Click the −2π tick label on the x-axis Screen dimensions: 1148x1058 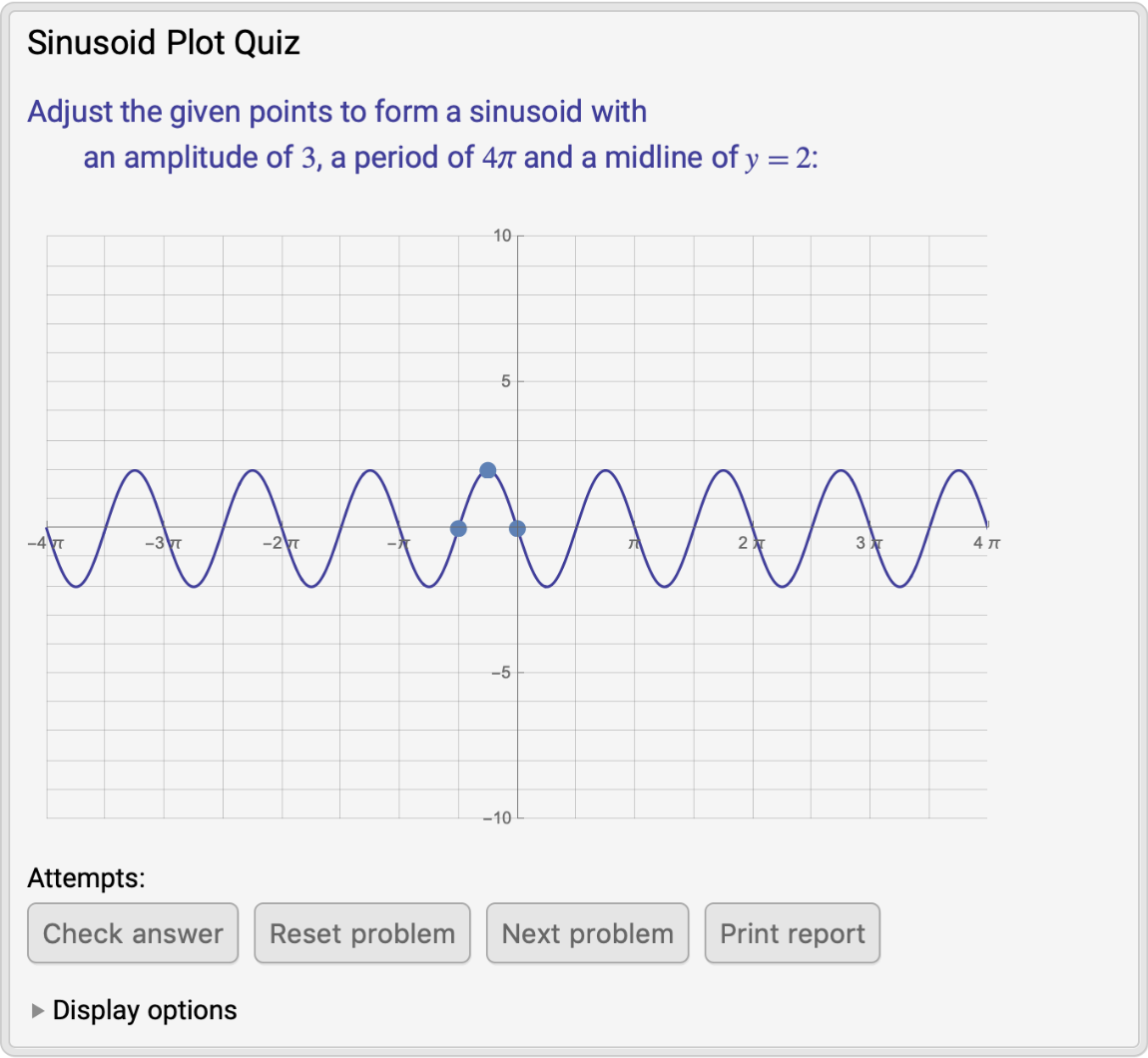[281, 544]
